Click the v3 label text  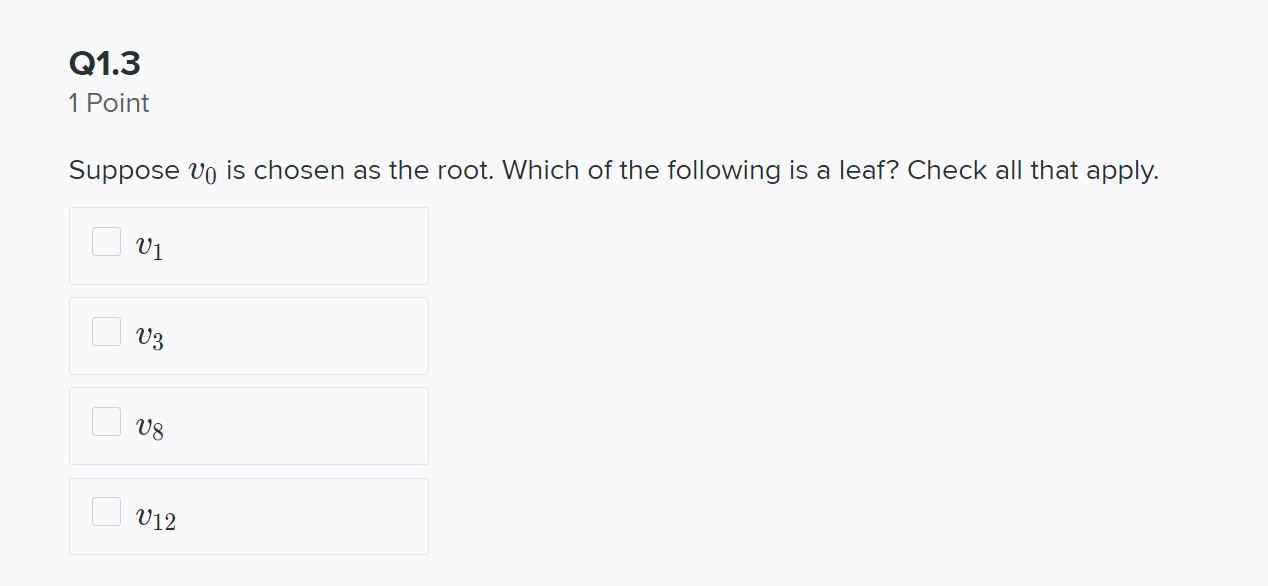click(x=148, y=337)
